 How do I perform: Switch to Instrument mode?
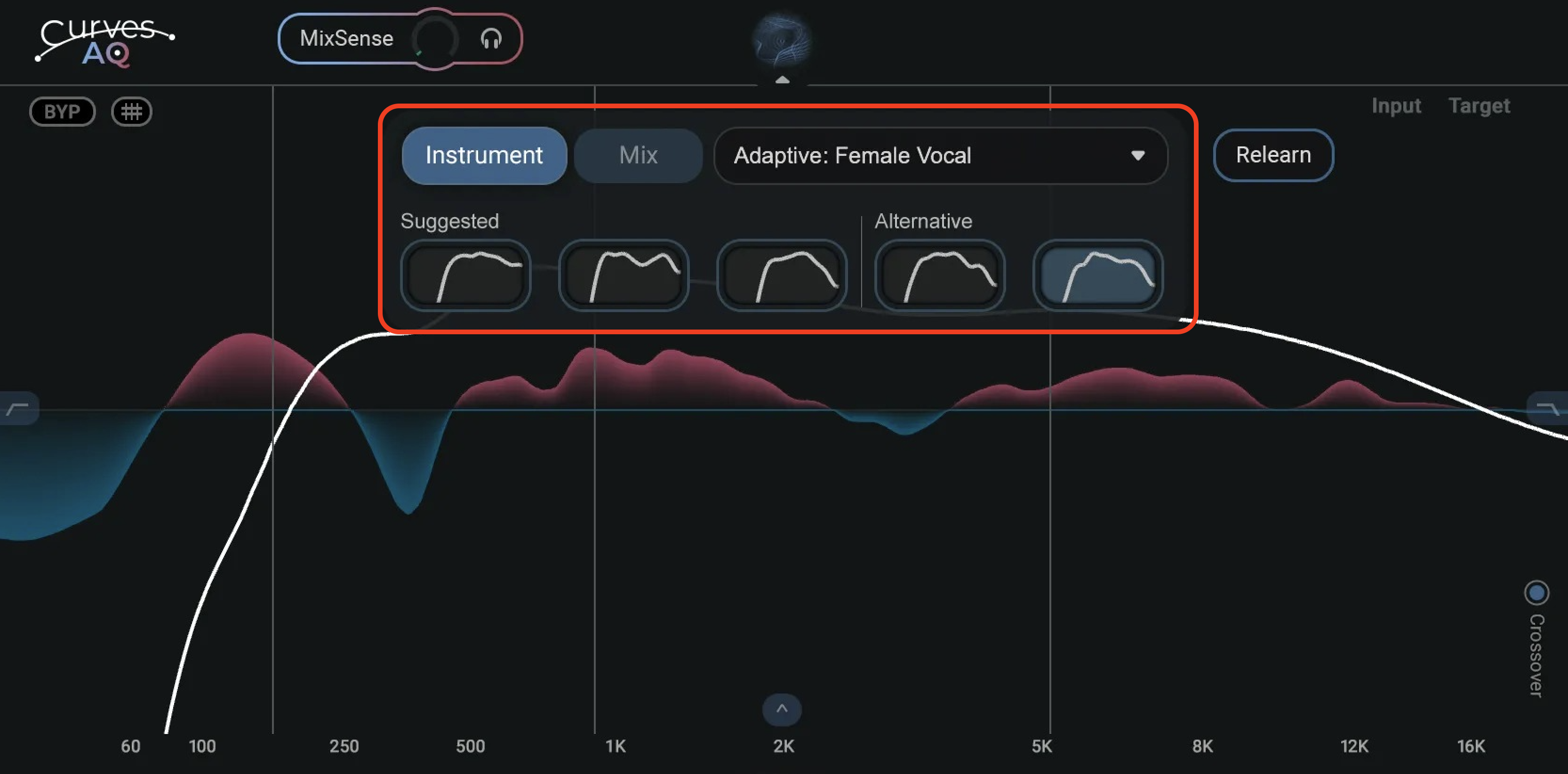click(484, 155)
